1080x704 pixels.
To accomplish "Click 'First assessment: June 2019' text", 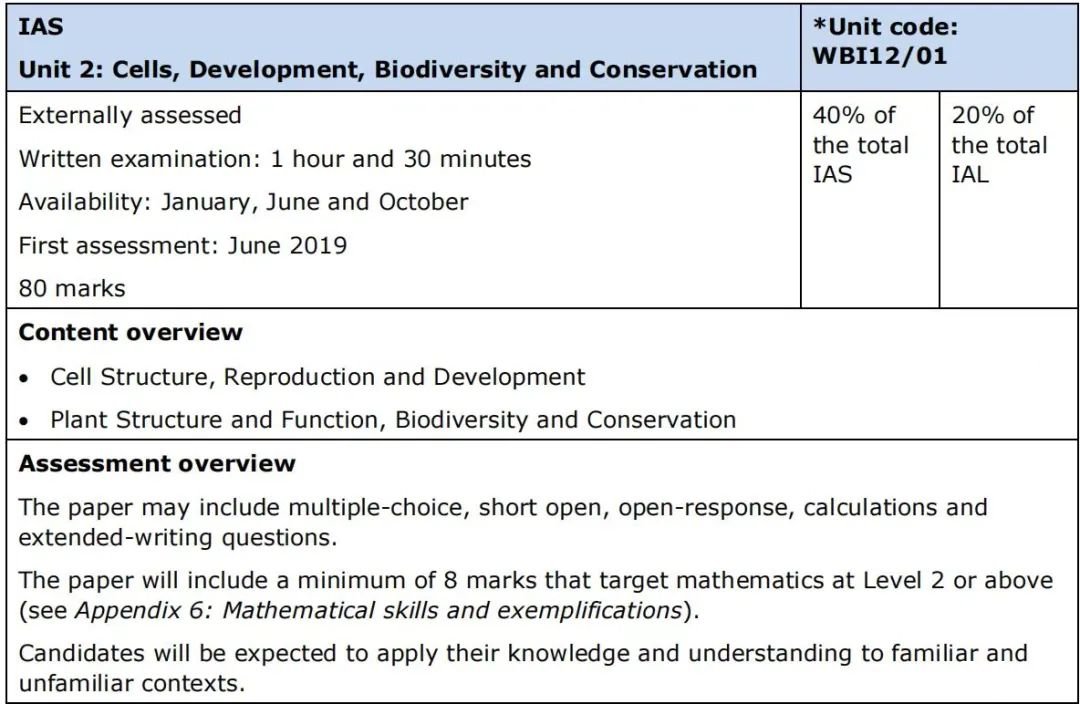I will click(x=183, y=245).
